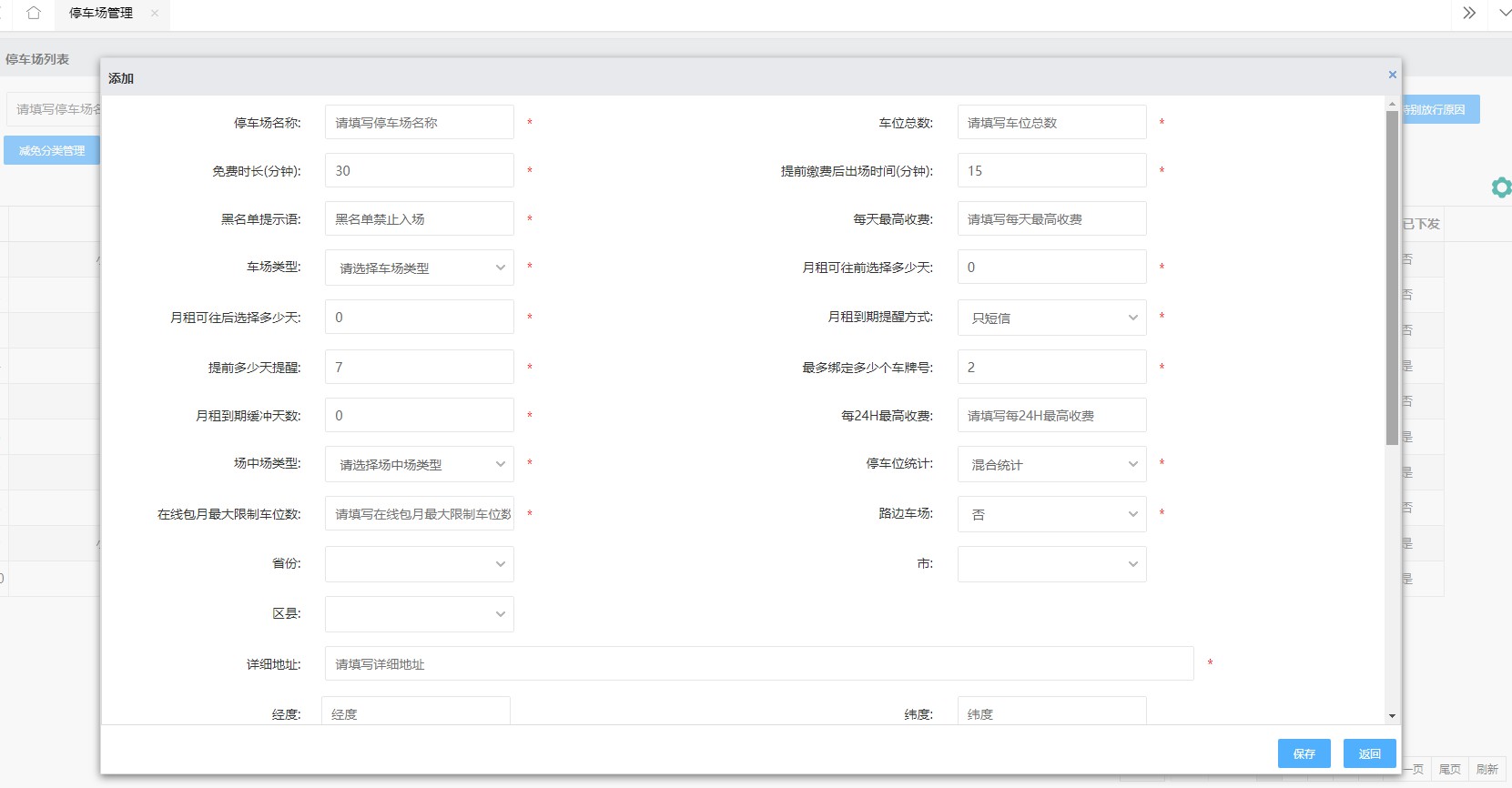This screenshot has width=1512, height=788.
Task: Click the 保存 button
Action: point(1304,753)
